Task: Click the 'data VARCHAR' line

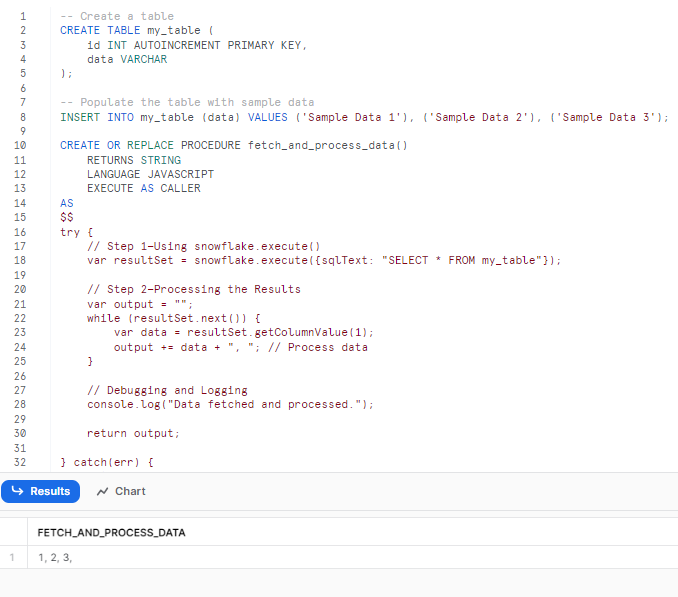Action: click(127, 59)
